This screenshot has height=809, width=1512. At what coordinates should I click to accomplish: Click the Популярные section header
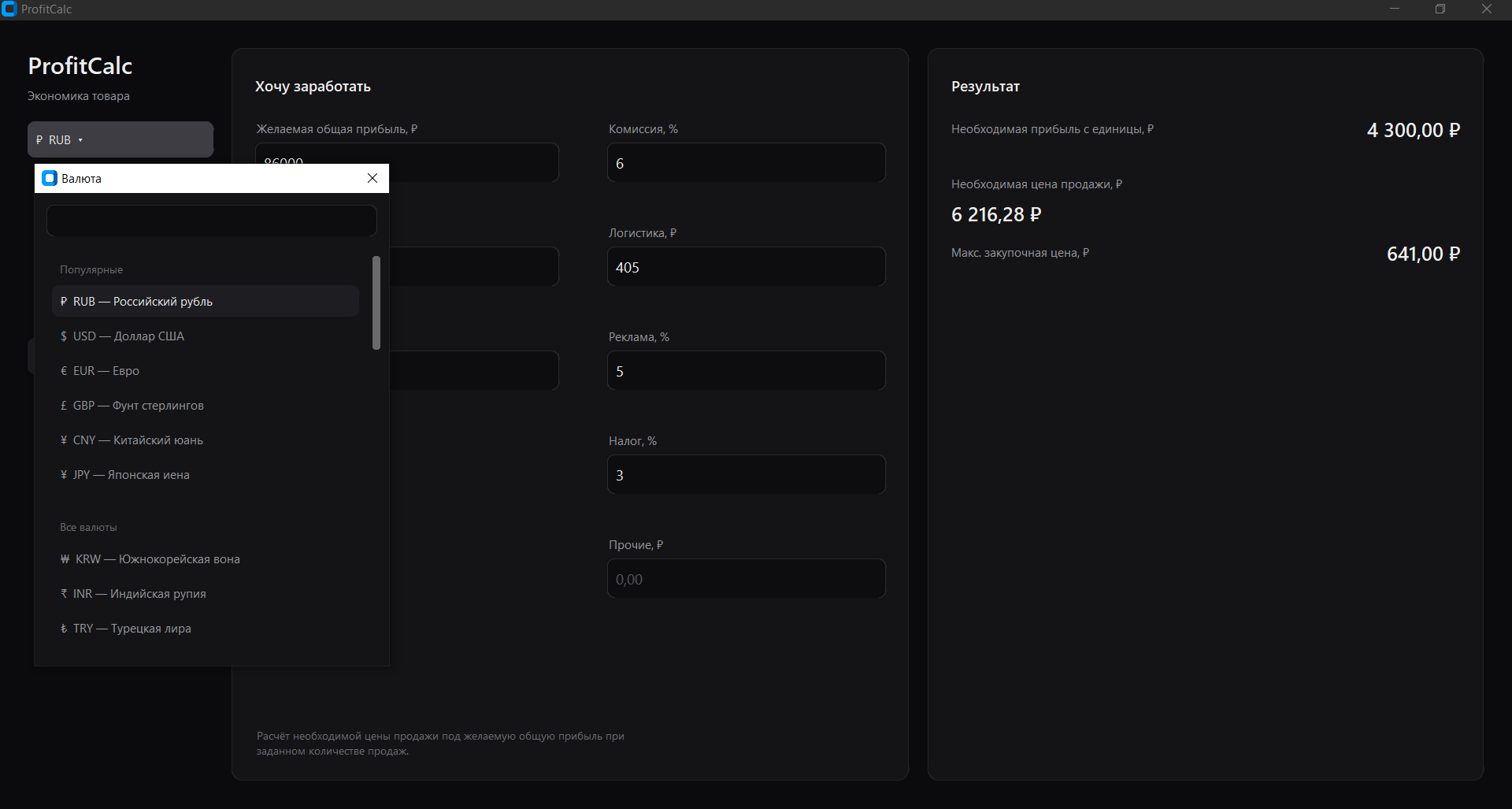point(91,269)
